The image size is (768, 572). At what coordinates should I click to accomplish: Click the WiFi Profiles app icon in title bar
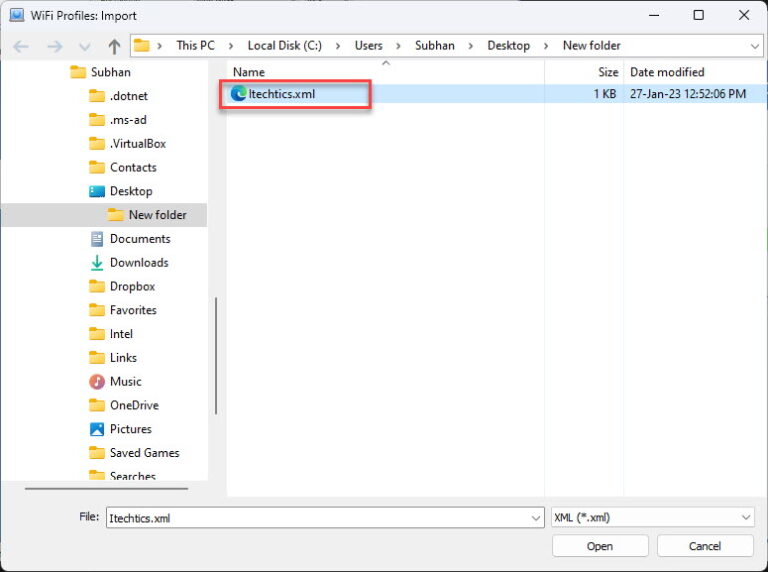click(16, 15)
